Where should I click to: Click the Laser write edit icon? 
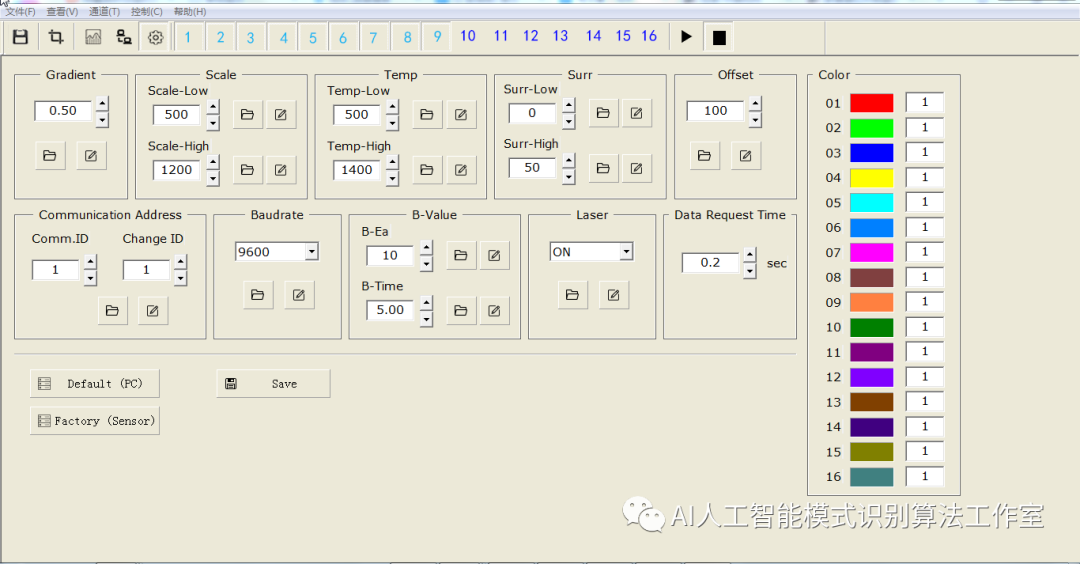(613, 295)
